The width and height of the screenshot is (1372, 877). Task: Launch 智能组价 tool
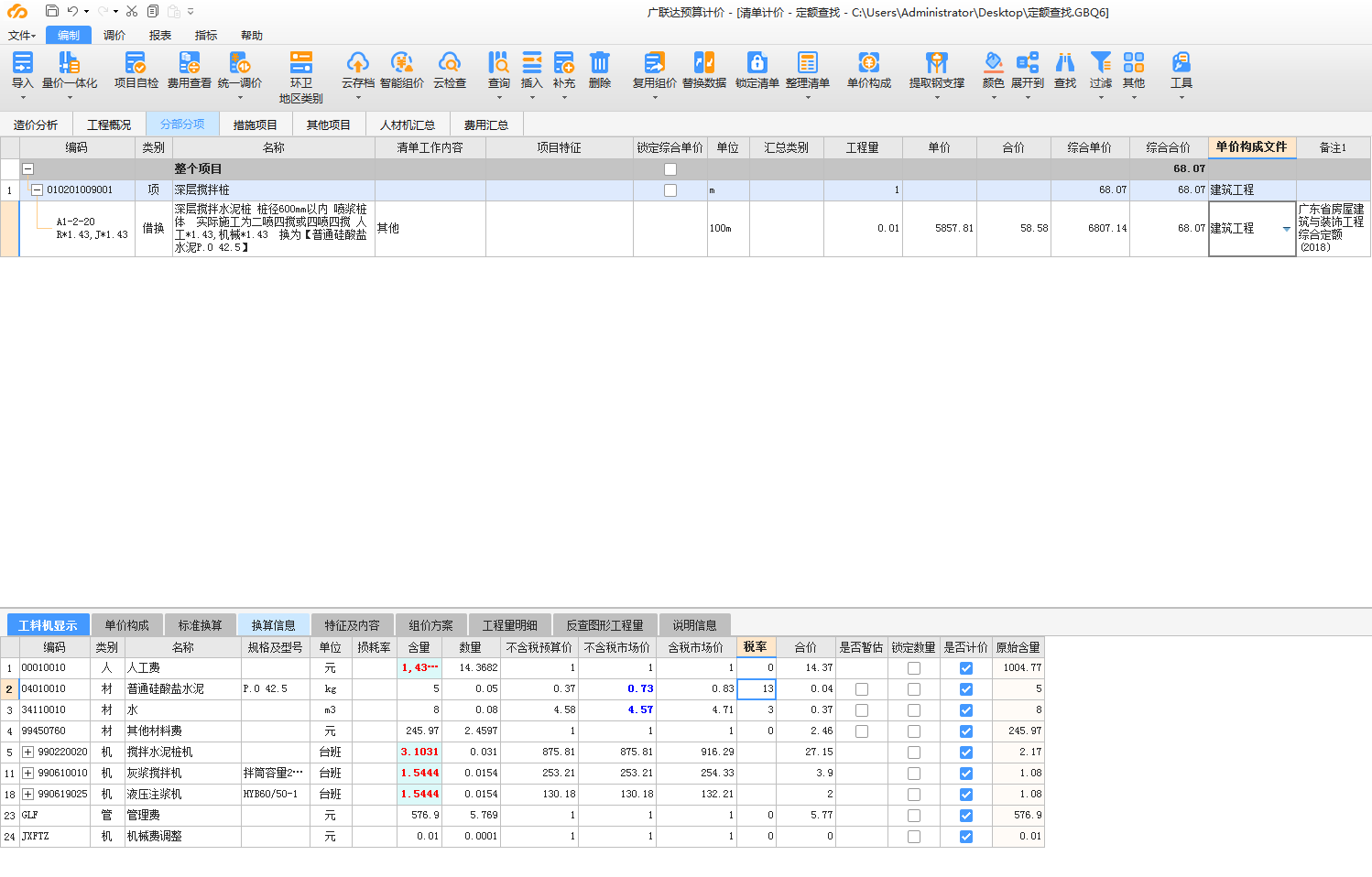coord(401,62)
